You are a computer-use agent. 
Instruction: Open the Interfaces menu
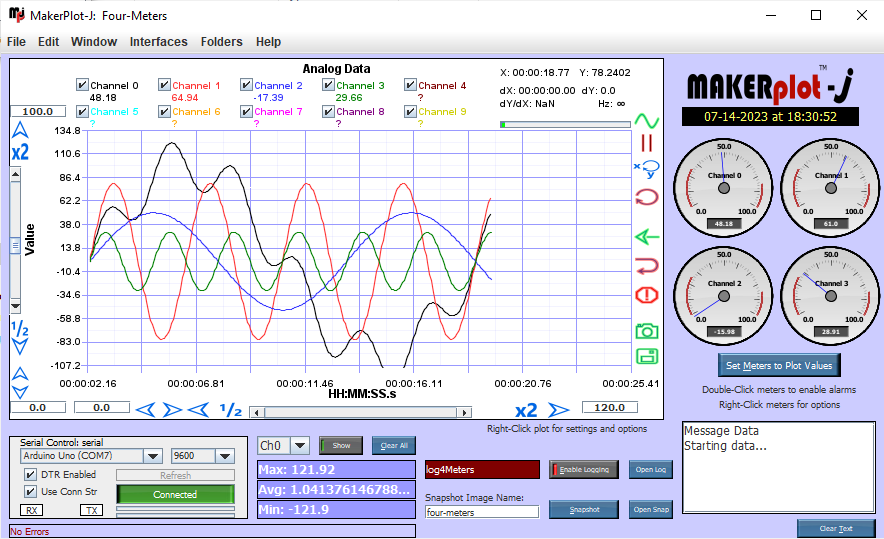158,42
